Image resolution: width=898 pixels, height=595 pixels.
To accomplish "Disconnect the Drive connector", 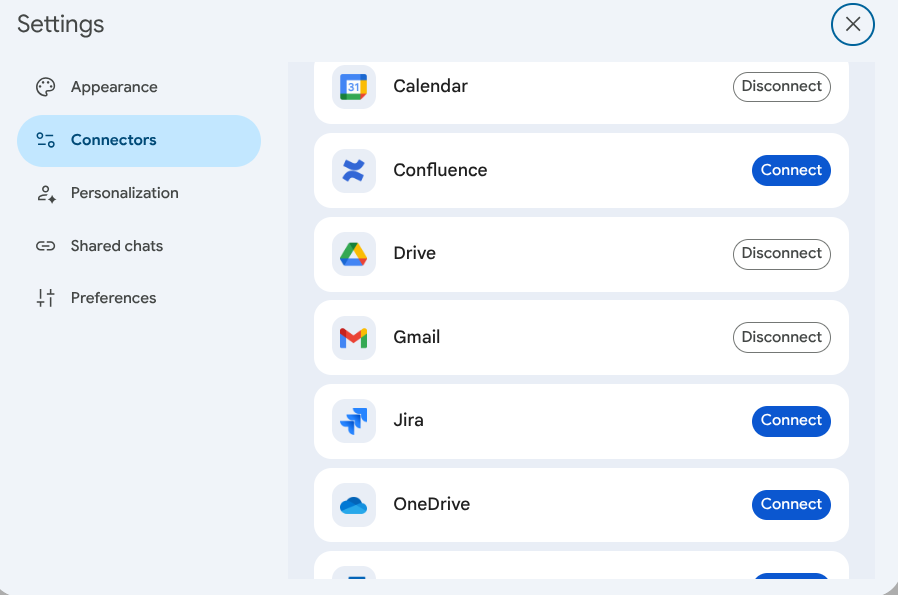I will 782,254.
